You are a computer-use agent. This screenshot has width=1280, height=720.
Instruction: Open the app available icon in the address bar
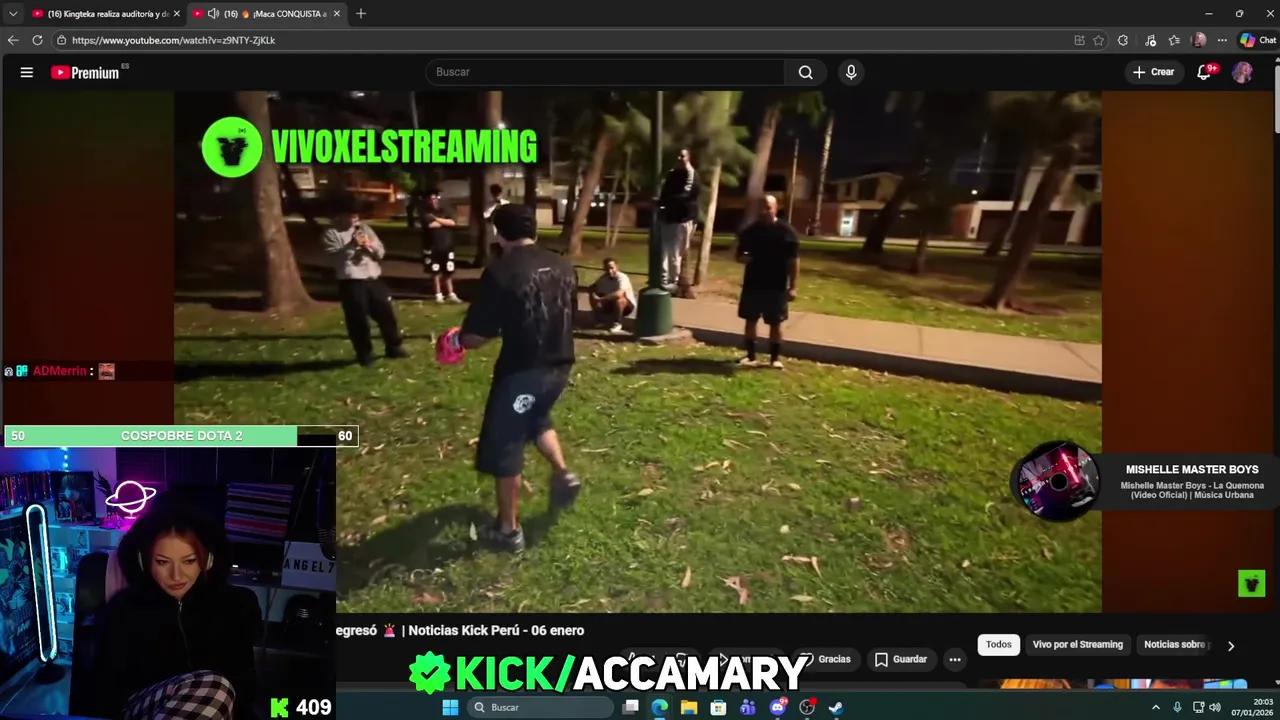[1079, 40]
